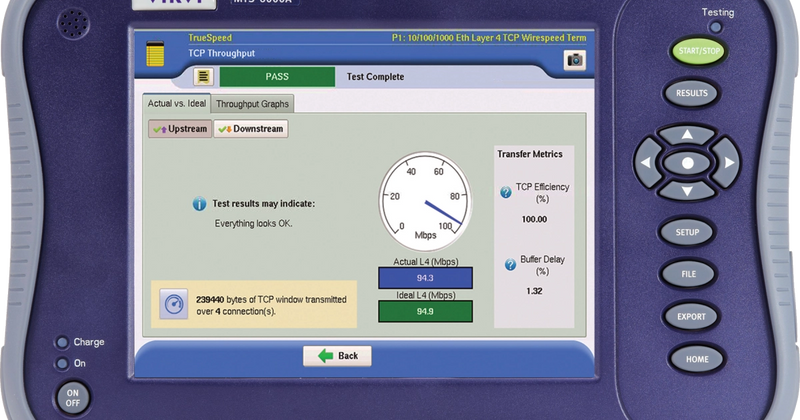
Task: Click the results list icon beside PASS
Action: coord(203,77)
